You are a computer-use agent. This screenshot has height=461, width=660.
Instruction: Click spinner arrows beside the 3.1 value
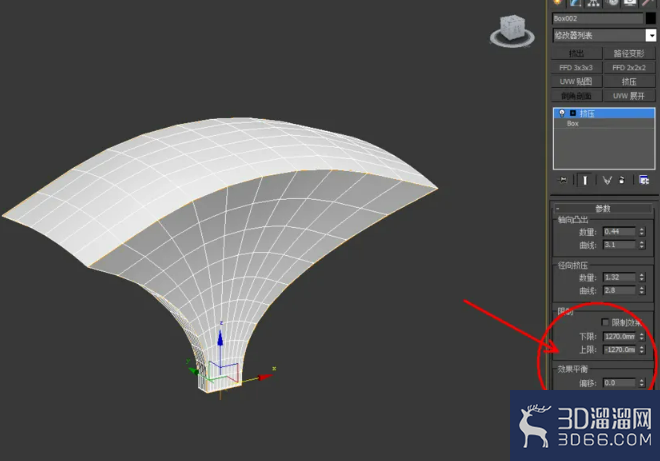click(x=642, y=245)
